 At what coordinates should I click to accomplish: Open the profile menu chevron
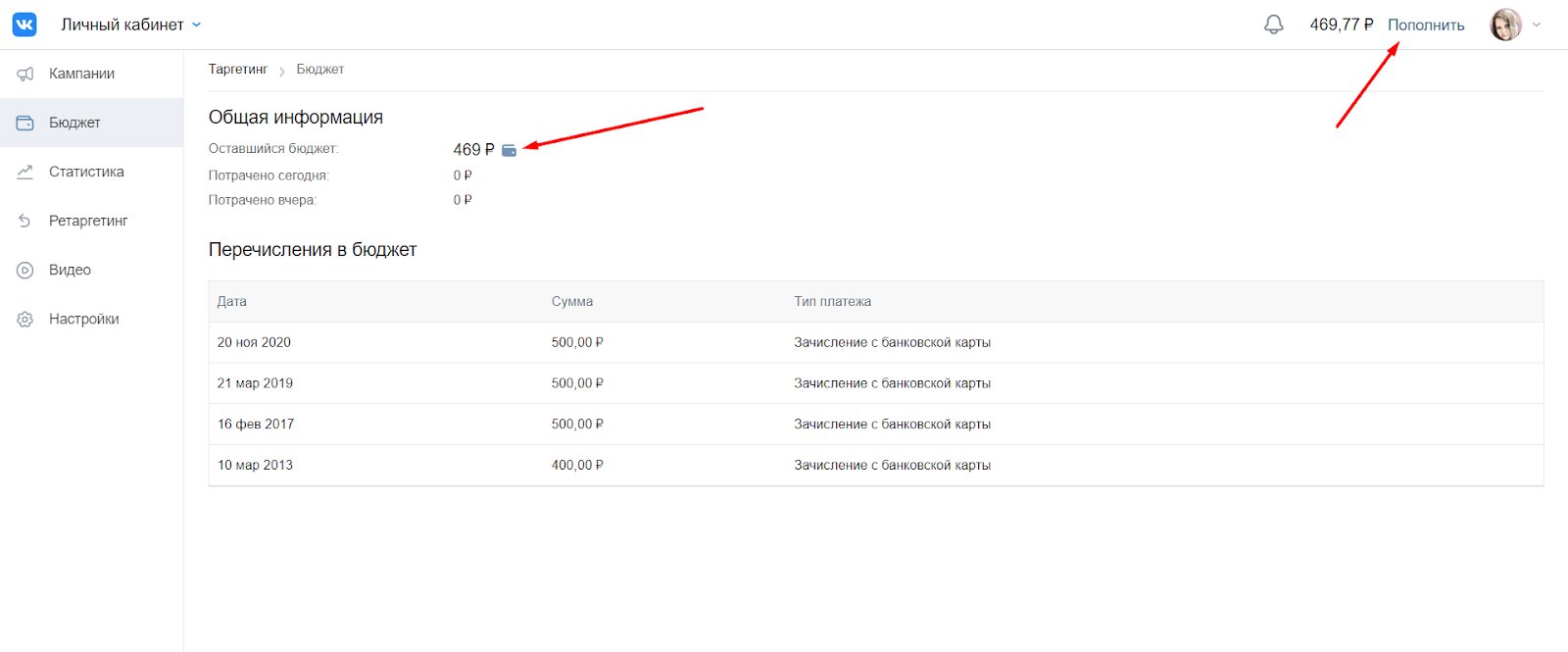coord(1536,25)
